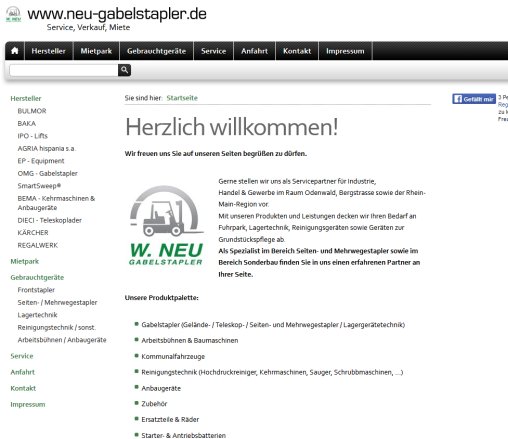The height and width of the screenshot is (439, 508).
Task: Select Hersteller heading in the sidebar
Action: coord(26,98)
